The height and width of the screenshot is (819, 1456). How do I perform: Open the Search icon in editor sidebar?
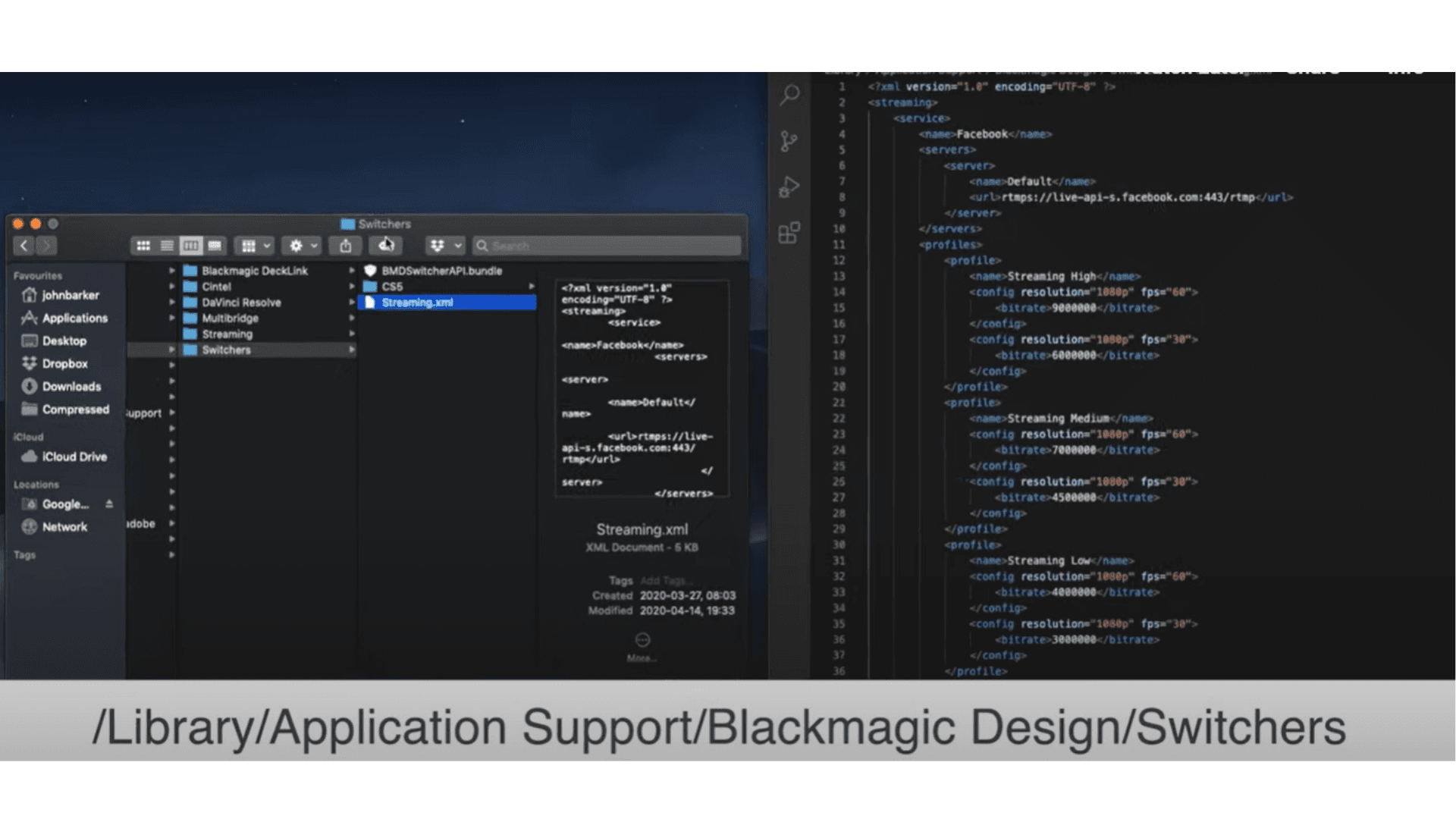(789, 95)
